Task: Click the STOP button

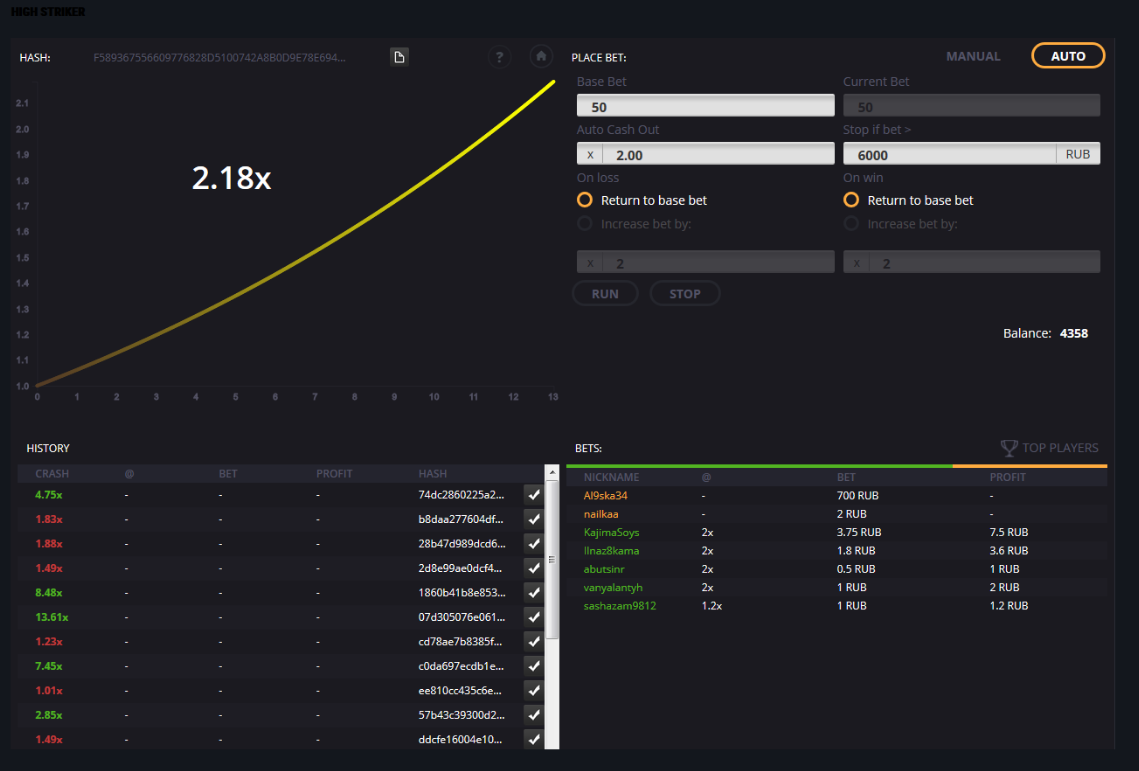Action: (x=684, y=294)
